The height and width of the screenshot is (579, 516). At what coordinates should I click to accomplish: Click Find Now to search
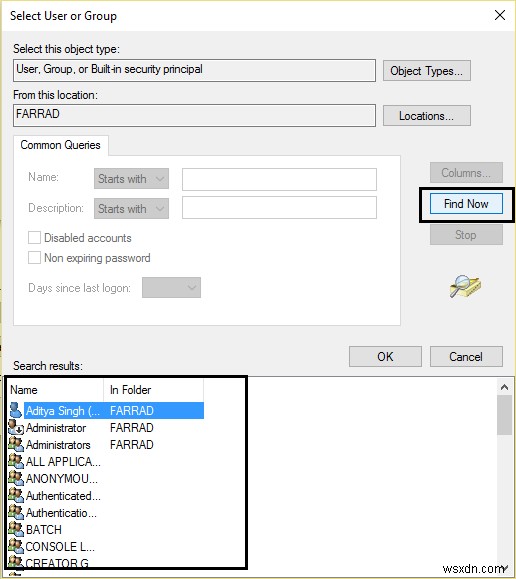(x=466, y=204)
